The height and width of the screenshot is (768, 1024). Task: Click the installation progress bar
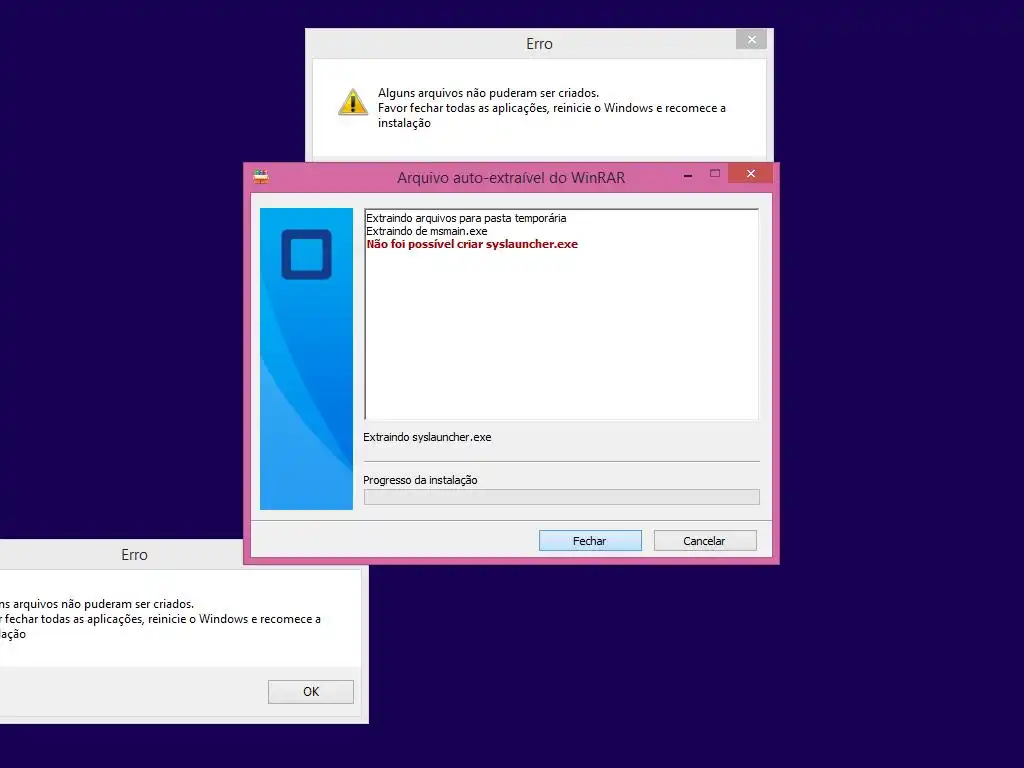tap(562, 497)
